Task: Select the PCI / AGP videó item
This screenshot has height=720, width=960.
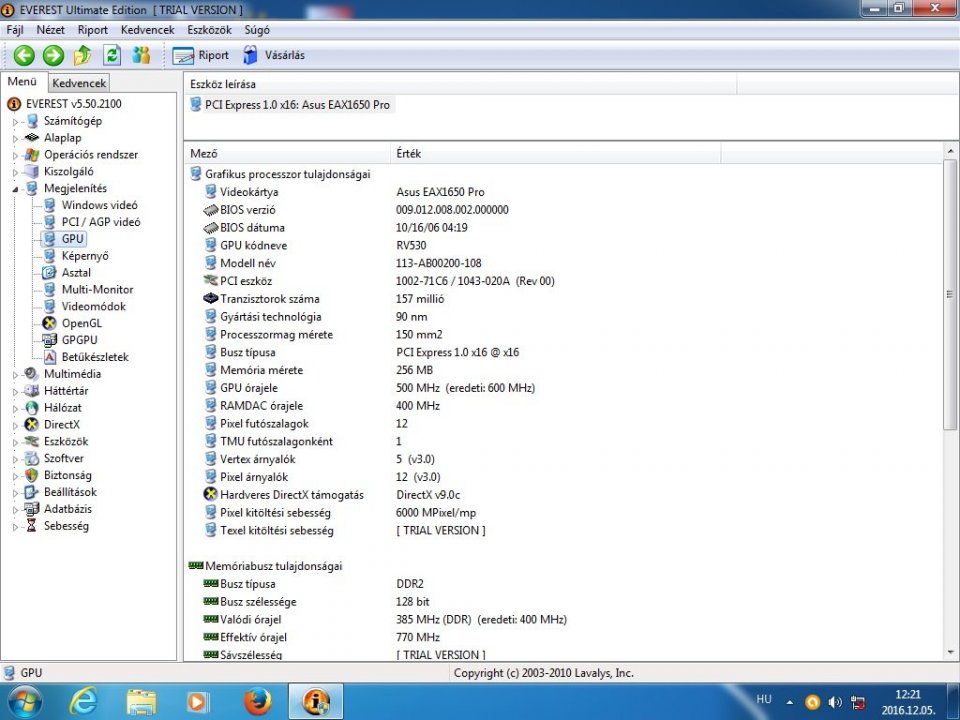Action: pyautogui.click(x=100, y=222)
